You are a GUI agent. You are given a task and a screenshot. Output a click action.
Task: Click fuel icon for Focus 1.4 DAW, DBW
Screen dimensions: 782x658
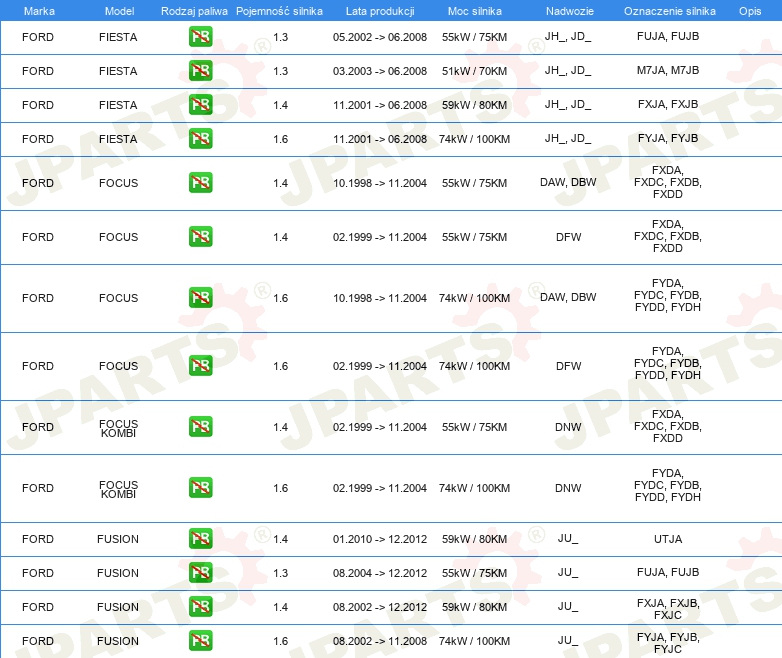pos(200,182)
